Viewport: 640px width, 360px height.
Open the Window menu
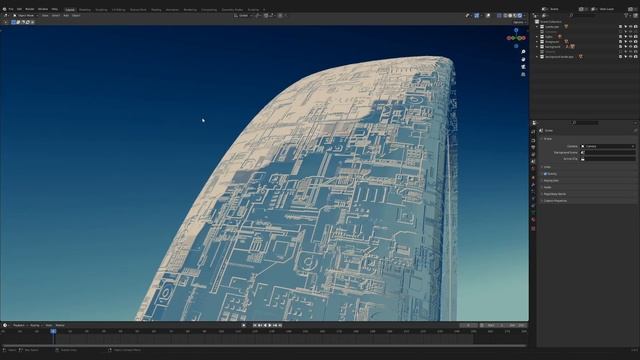click(43, 9)
